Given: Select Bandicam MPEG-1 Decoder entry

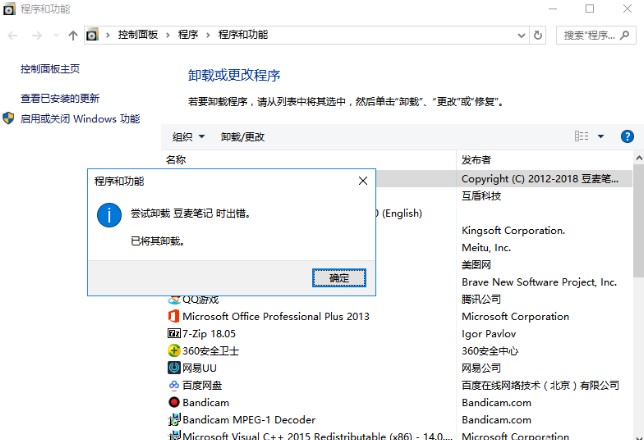Looking at the screenshot, I should [249, 420].
